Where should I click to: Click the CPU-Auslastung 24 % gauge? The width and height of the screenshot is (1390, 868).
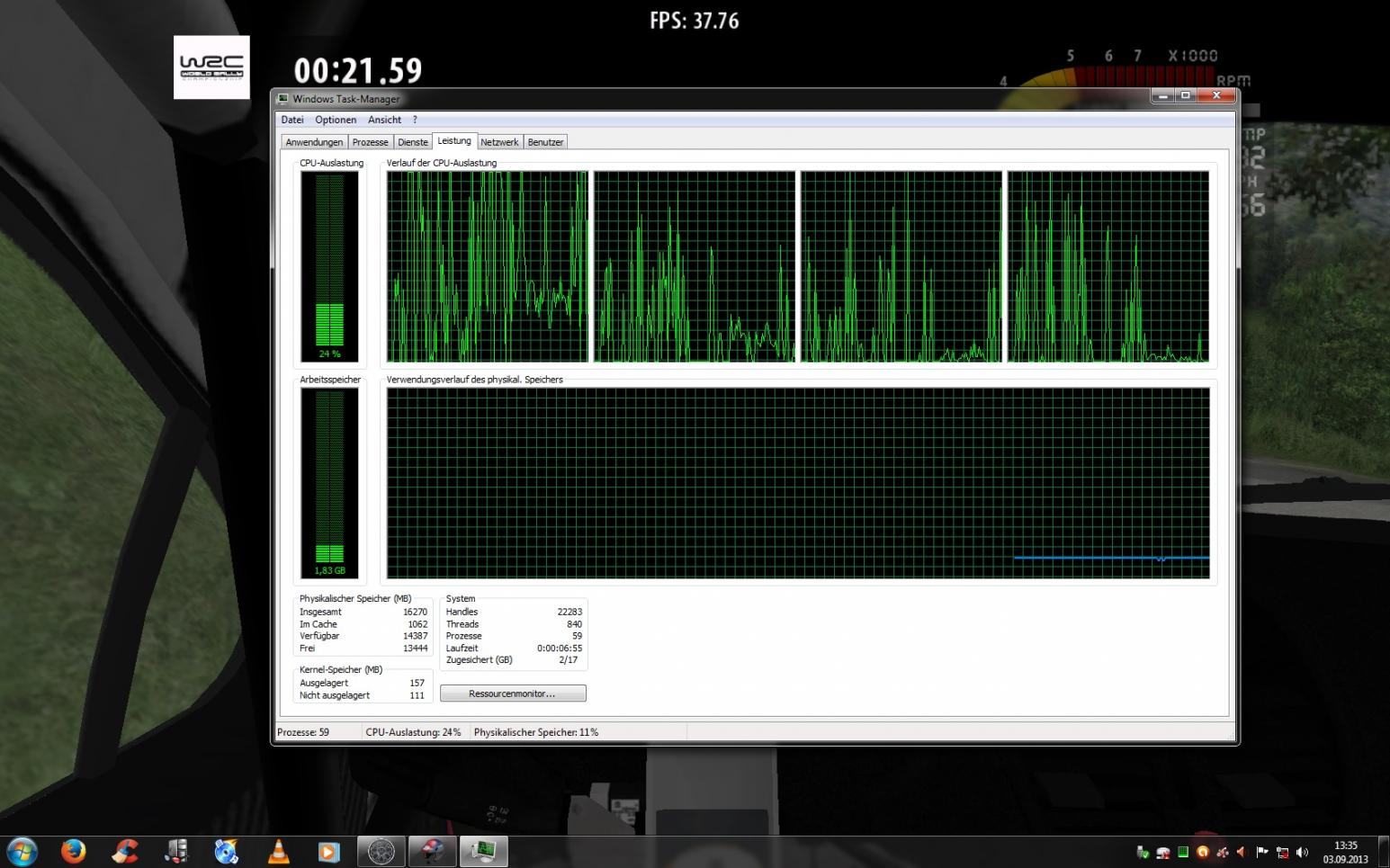pos(329,266)
